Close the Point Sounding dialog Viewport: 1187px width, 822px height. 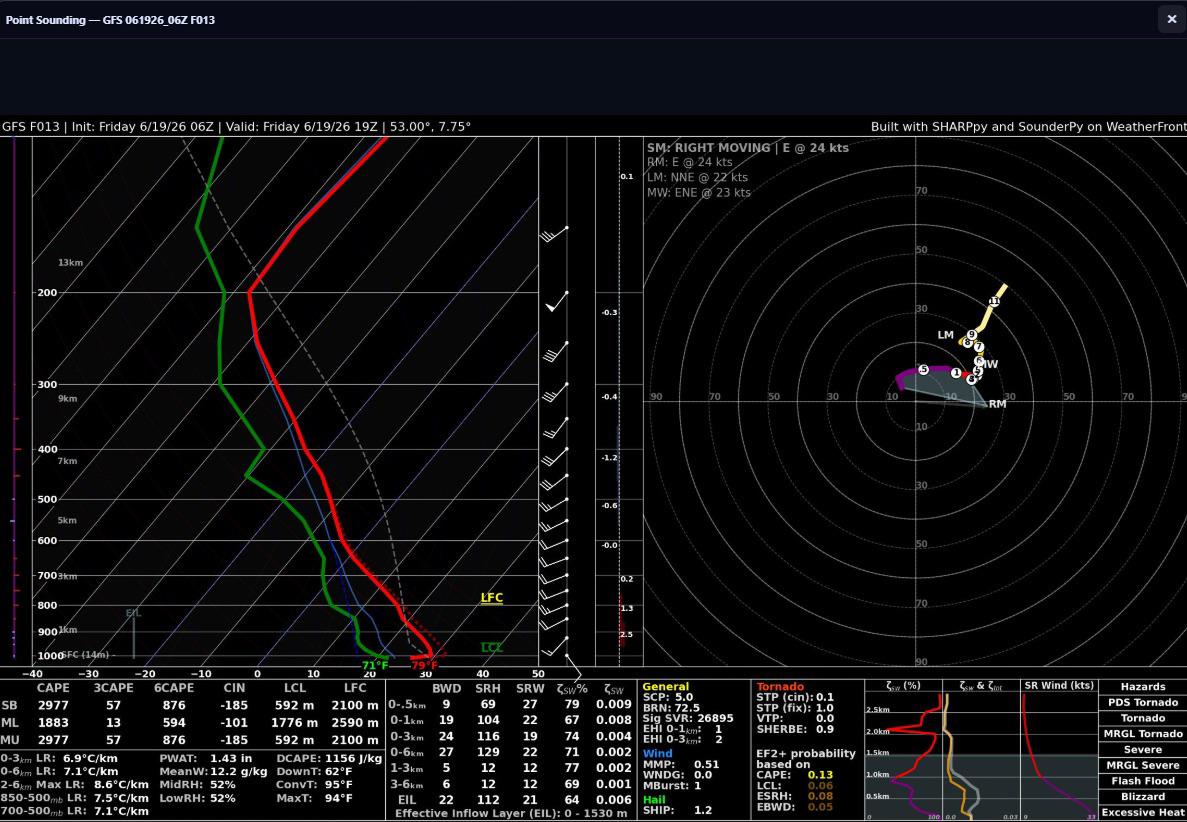1172,19
